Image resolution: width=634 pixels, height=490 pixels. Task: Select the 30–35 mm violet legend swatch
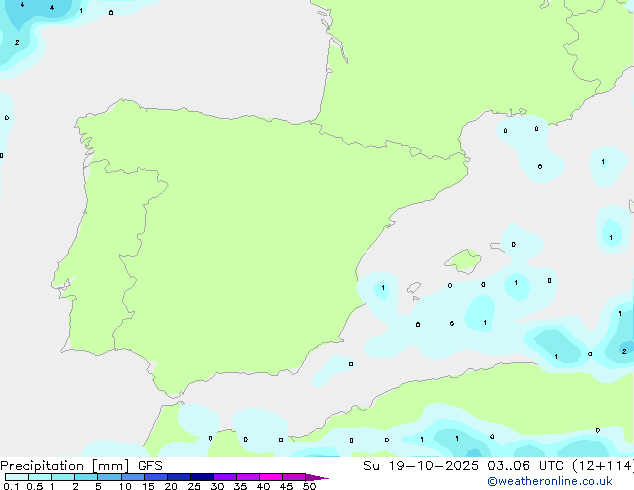[x=225, y=477]
